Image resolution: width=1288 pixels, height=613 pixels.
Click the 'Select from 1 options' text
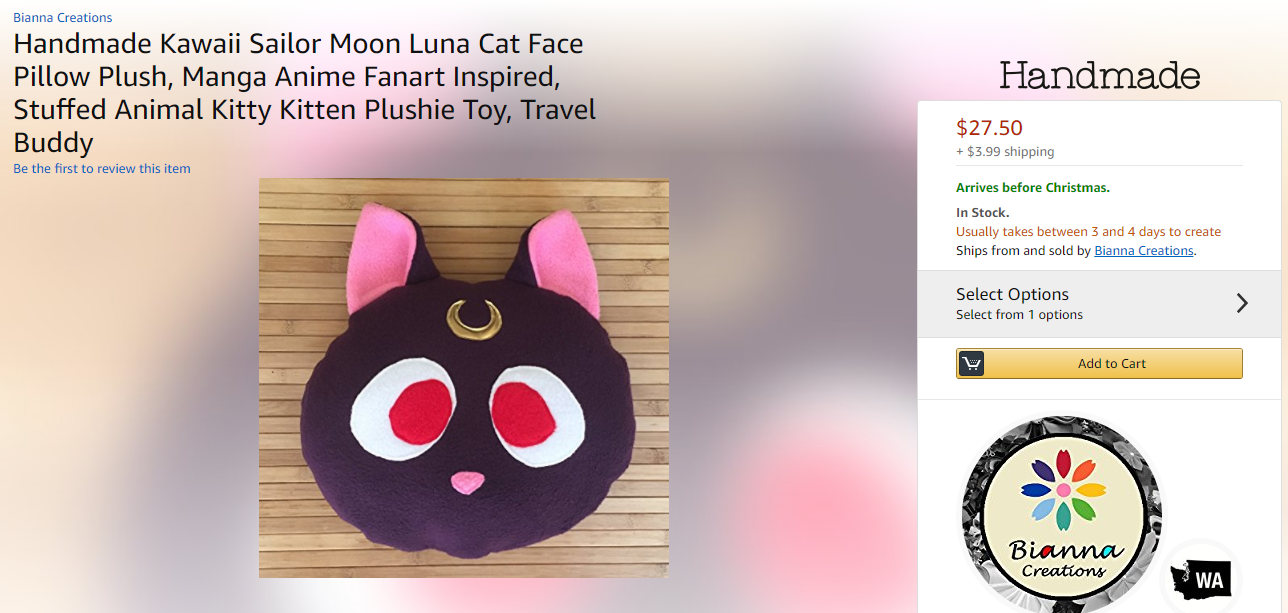click(x=1019, y=315)
